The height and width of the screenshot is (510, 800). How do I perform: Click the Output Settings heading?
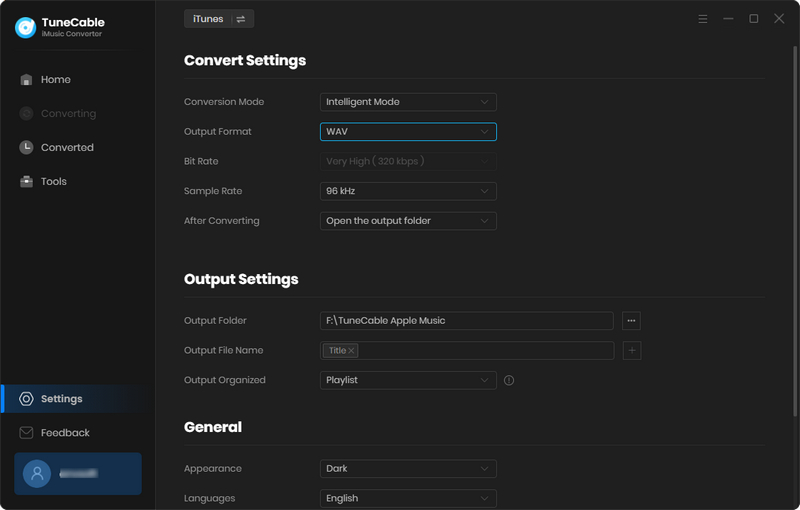[x=241, y=279]
